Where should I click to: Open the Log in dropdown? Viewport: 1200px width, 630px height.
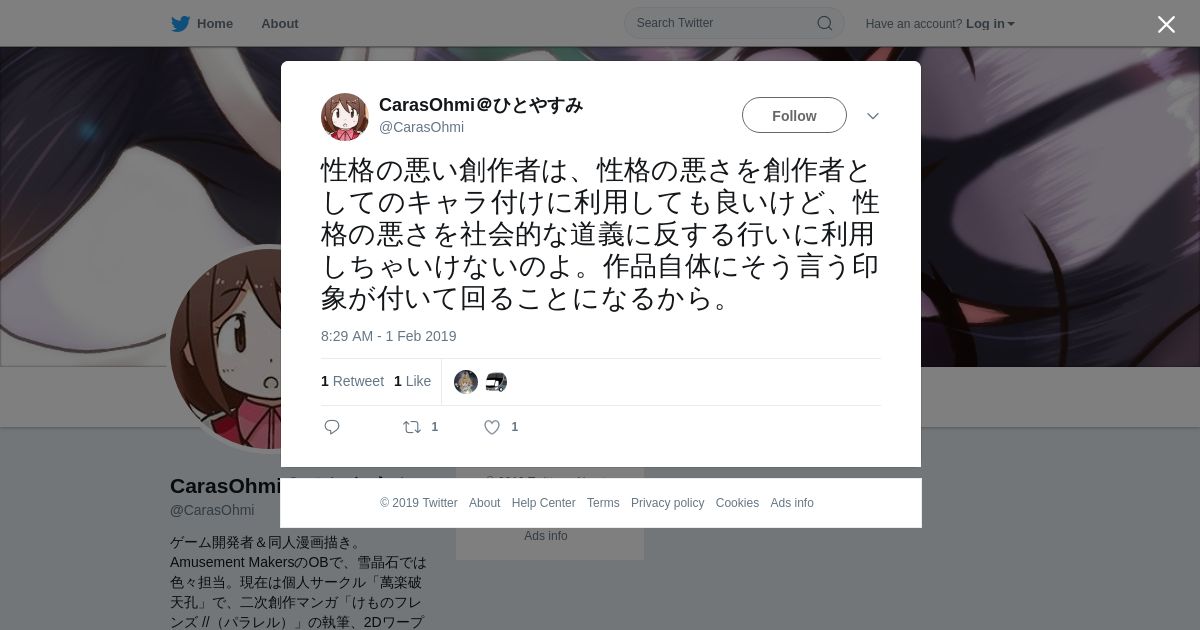(990, 24)
